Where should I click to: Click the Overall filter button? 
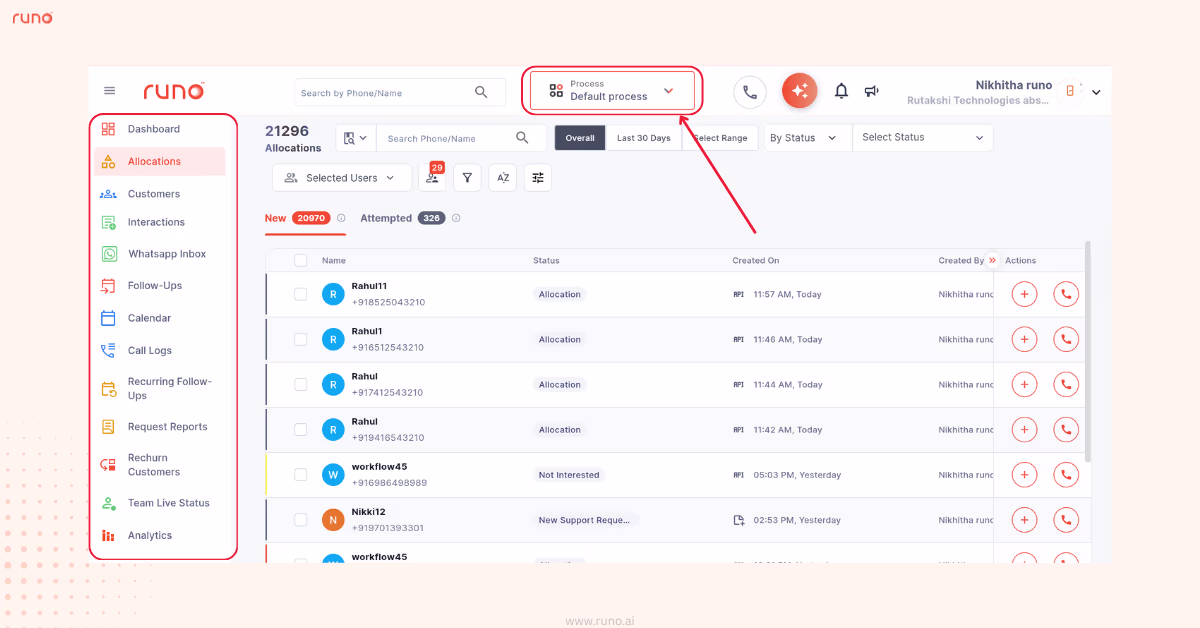(580, 137)
